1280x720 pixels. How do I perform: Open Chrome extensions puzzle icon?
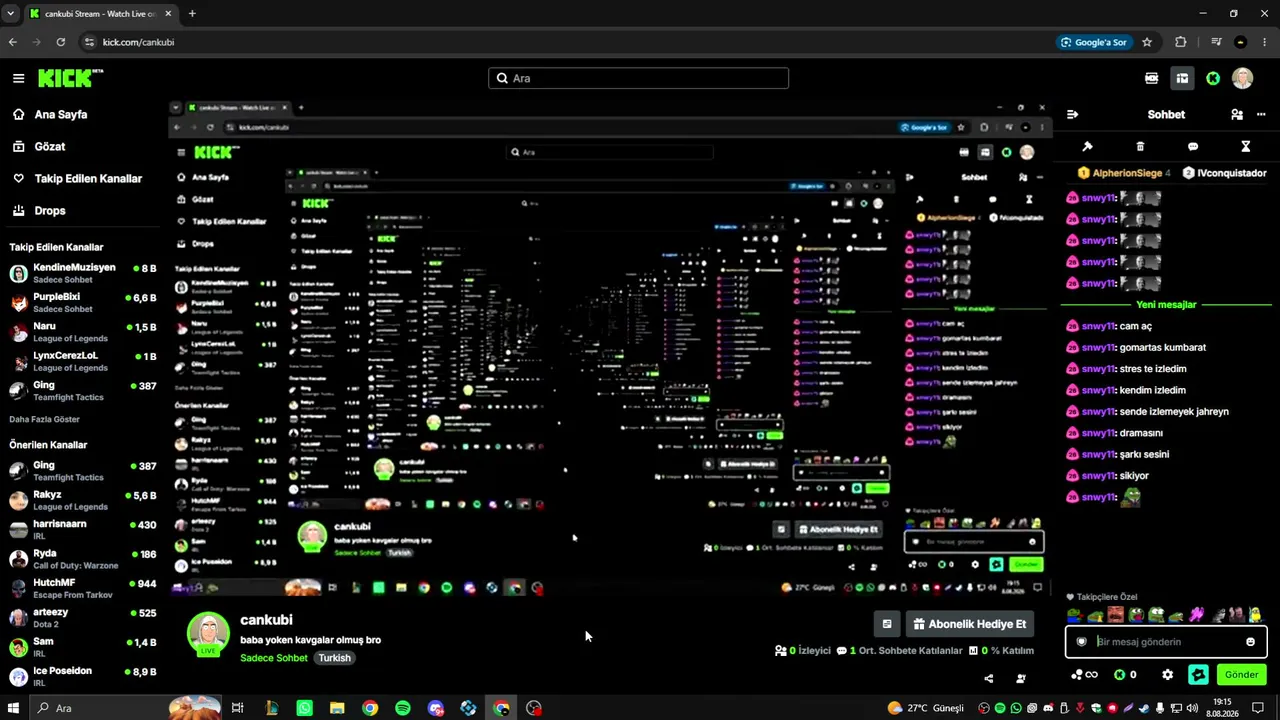1181,42
